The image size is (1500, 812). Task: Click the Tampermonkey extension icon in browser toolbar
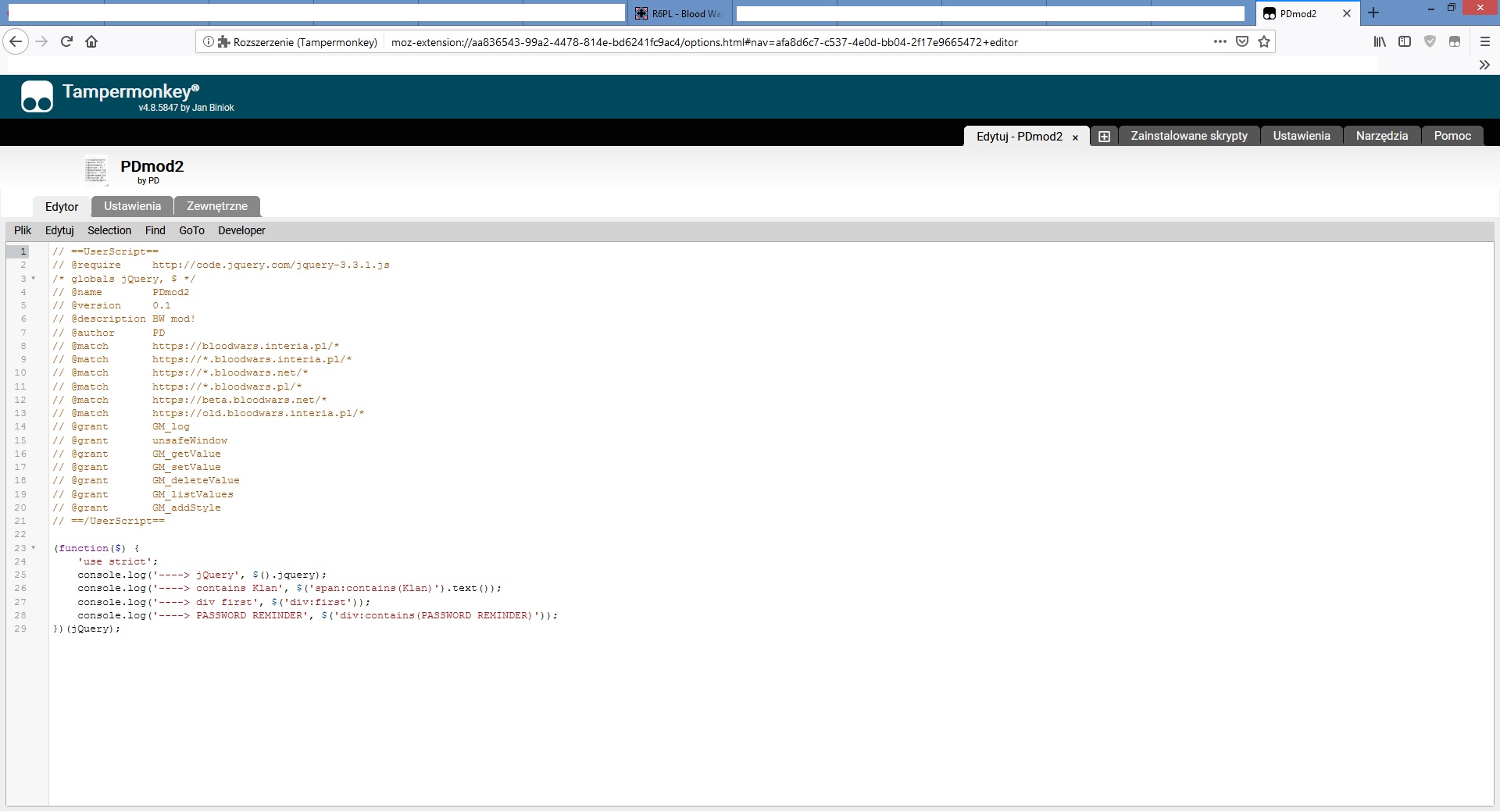tap(1455, 41)
